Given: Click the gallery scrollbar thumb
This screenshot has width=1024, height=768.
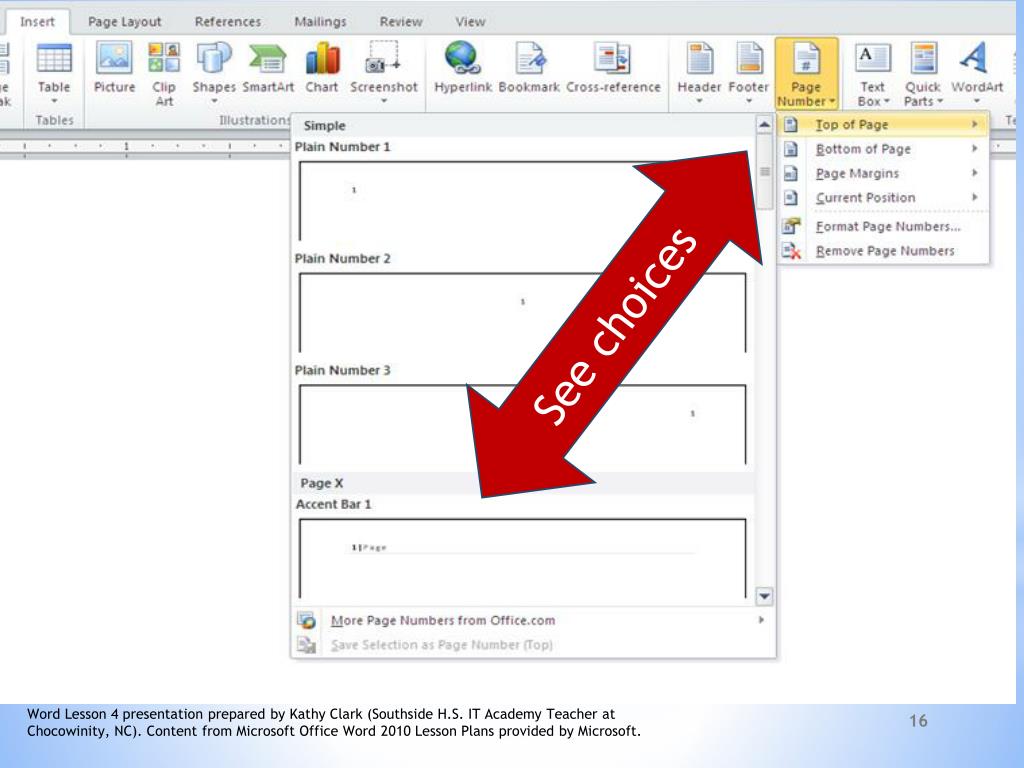Looking at the screenshot, I should pyautogui.click(x=764, y=172).
